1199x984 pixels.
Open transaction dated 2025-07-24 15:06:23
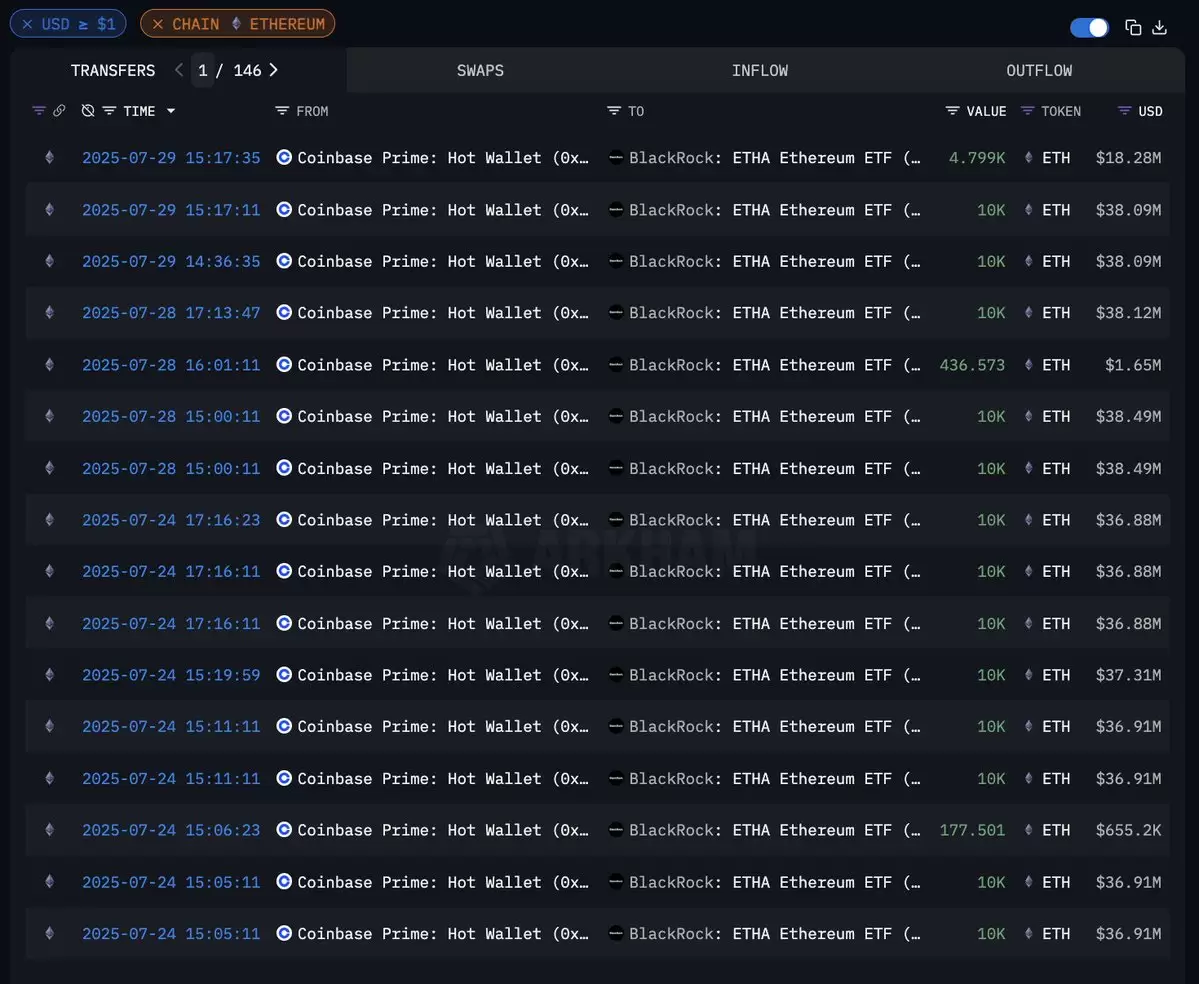(x=171, y=830)
